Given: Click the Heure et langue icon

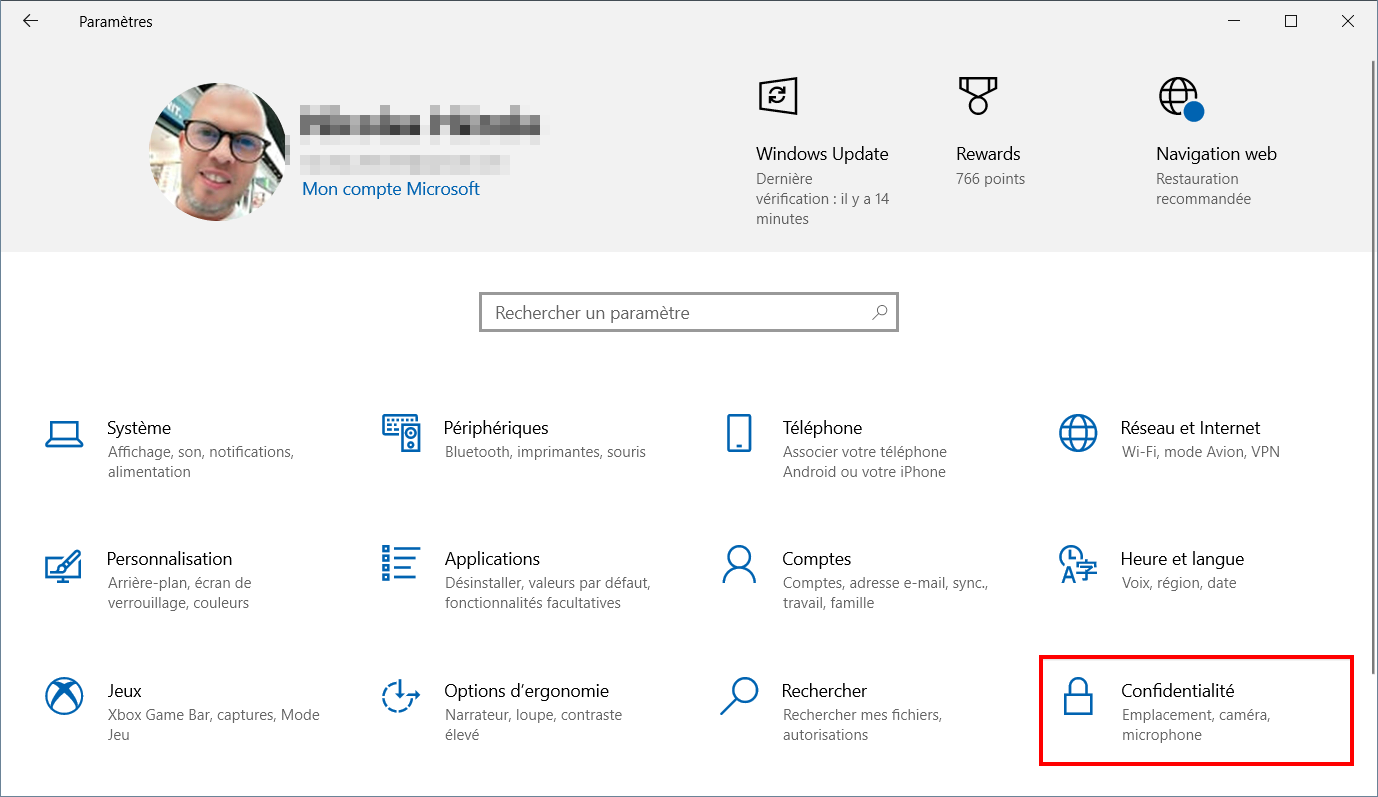Looking at the screenshot, I should tap(1077, 565).
